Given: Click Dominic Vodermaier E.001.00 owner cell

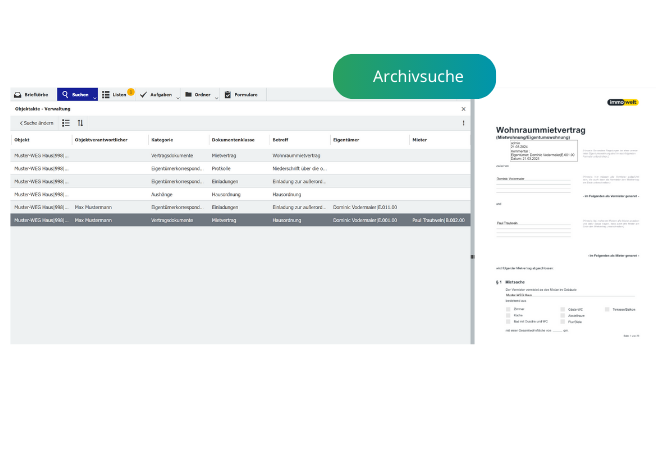Looking at the screenshot, I should (365, 220).
